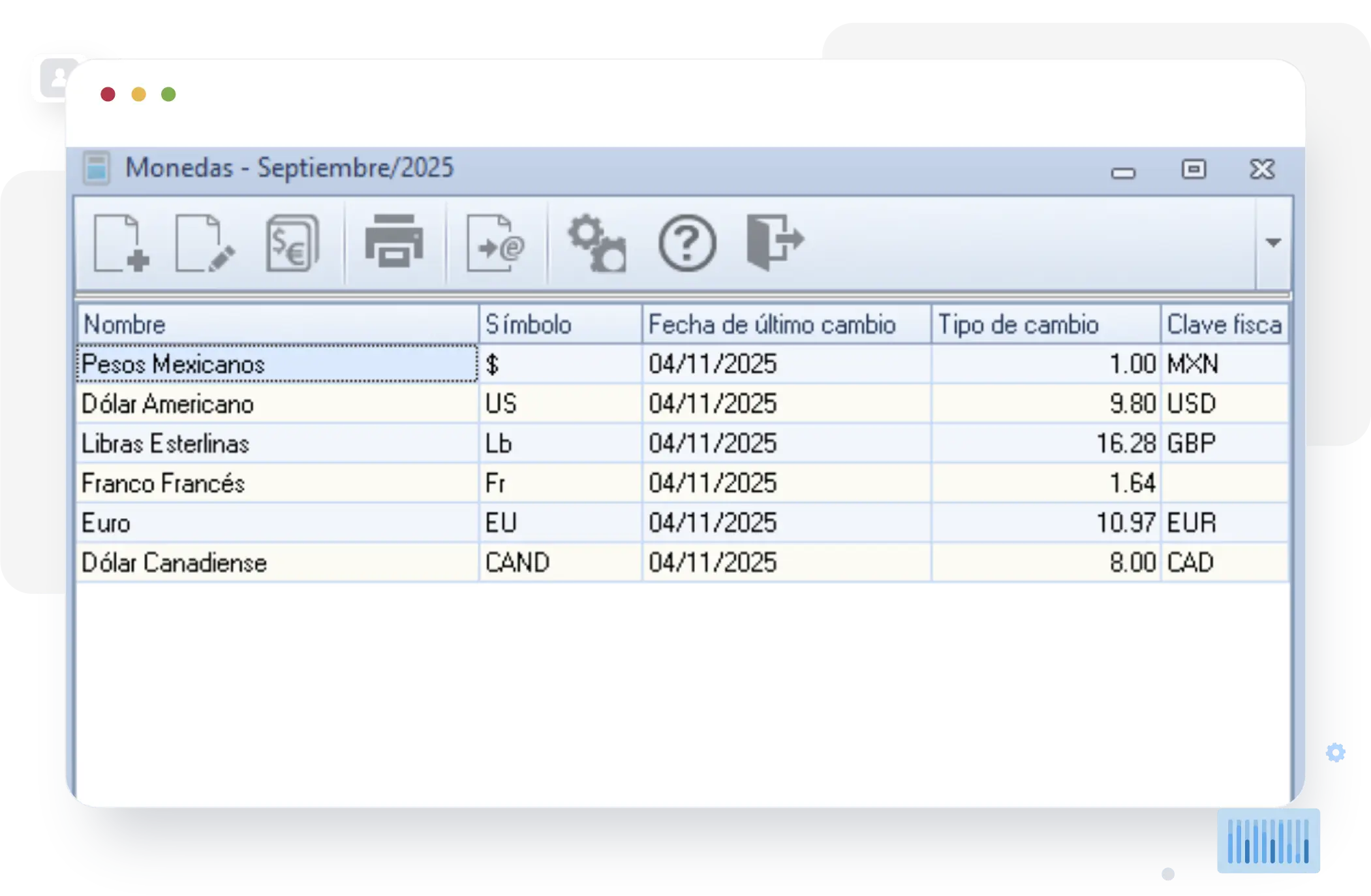
Task: Open the gears configuration icon
Action: point(597,243)
